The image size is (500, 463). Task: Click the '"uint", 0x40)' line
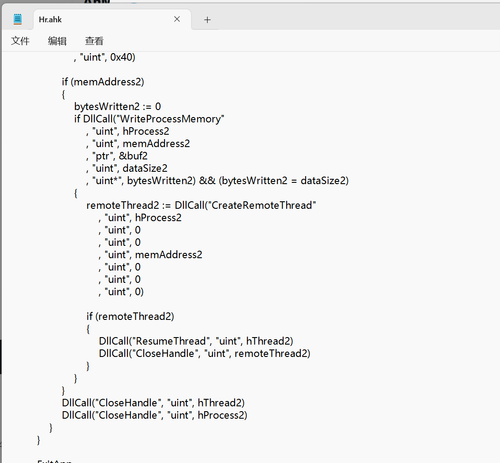[x=105, y=57]
